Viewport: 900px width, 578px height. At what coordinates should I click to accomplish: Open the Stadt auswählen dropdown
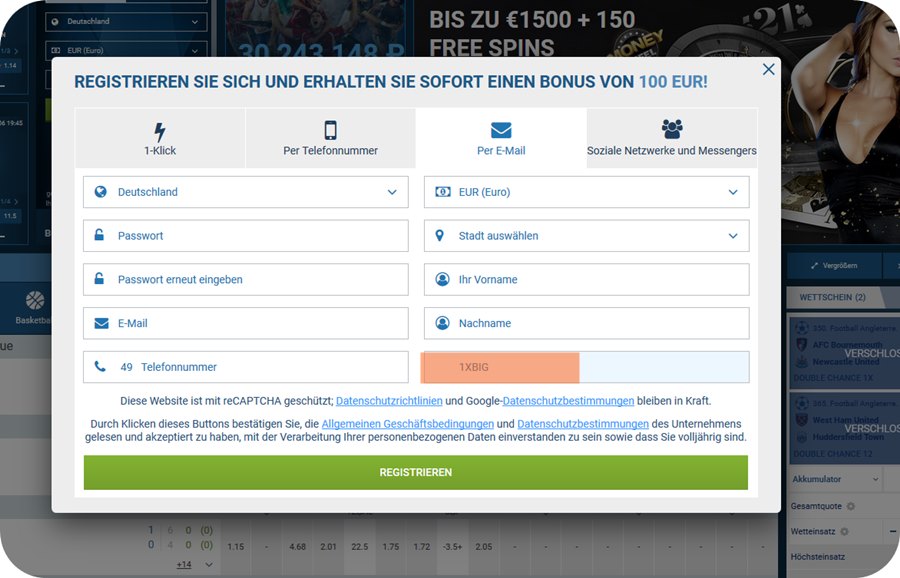[x=587, y=235]
